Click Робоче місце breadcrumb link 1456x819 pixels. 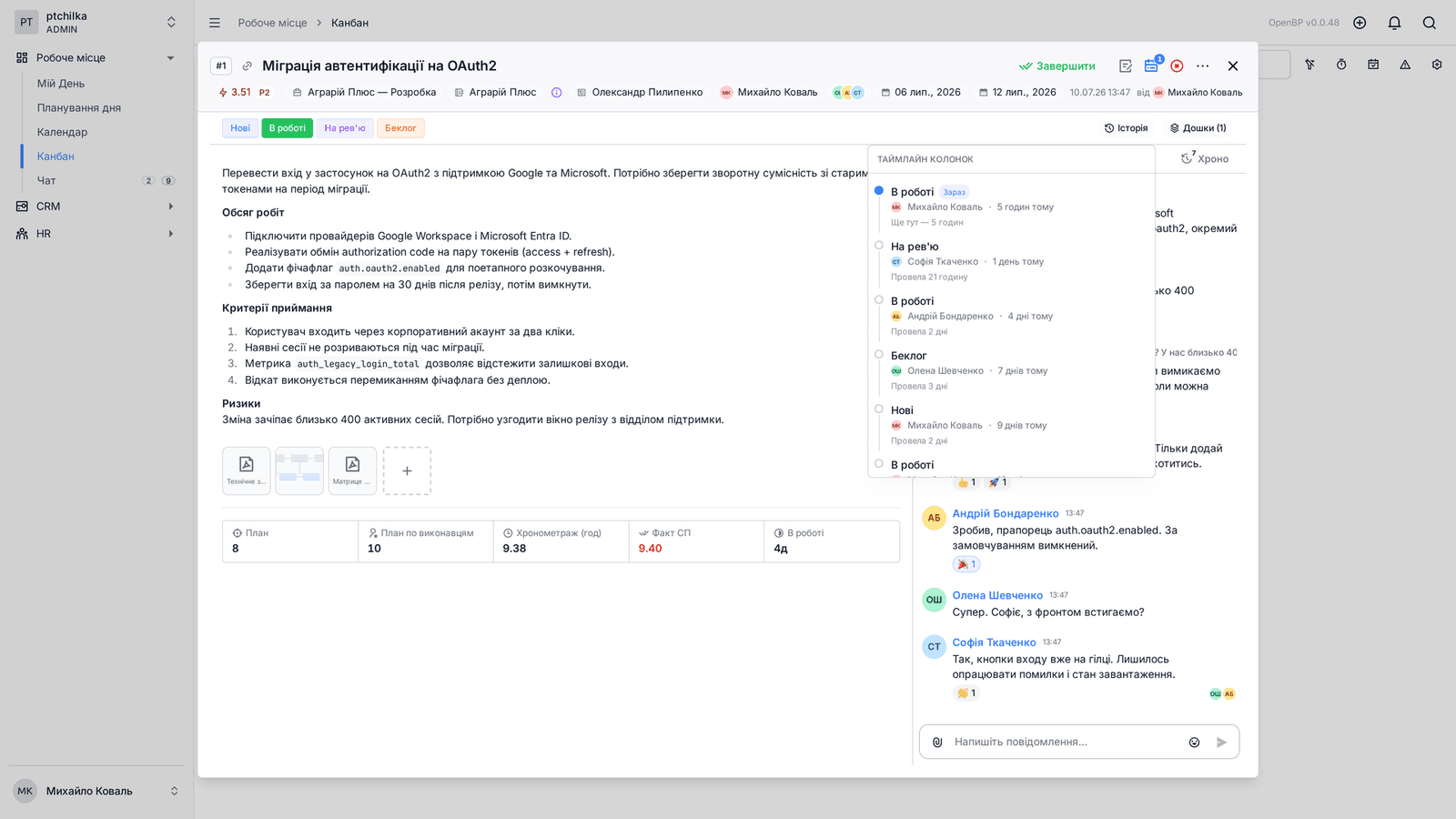272,23
